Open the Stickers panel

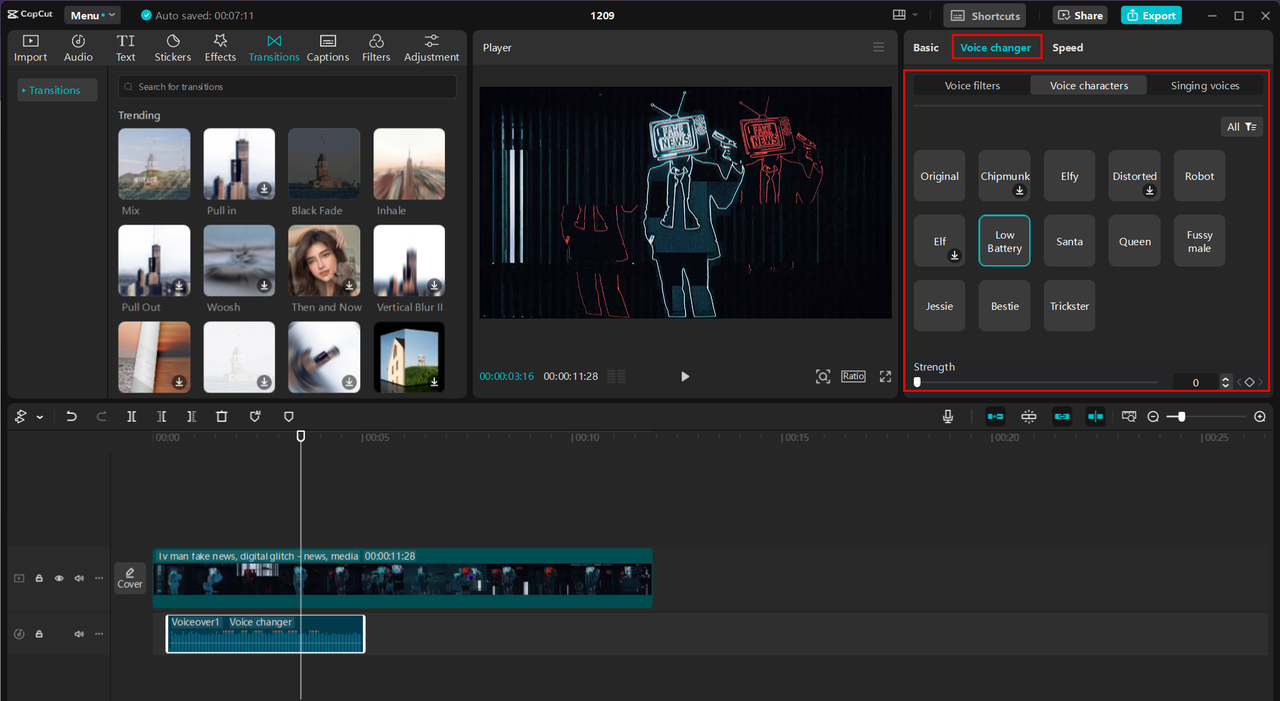pos(173,48)
